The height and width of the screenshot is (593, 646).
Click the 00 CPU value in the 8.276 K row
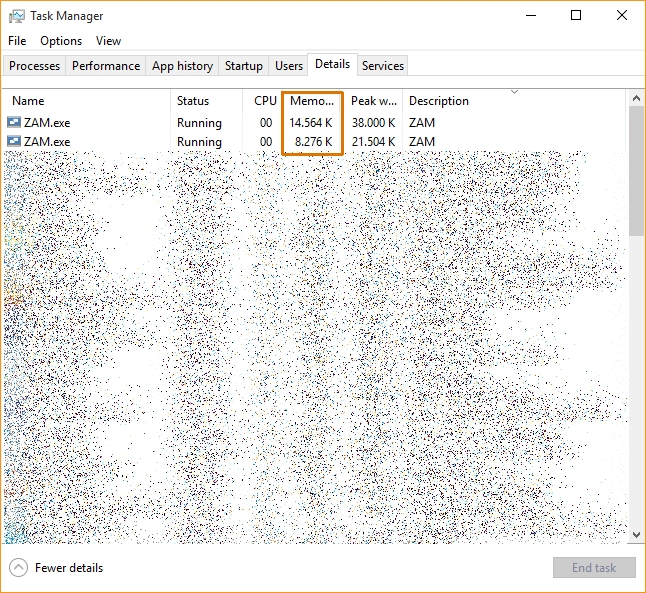[x=266, y=141]
